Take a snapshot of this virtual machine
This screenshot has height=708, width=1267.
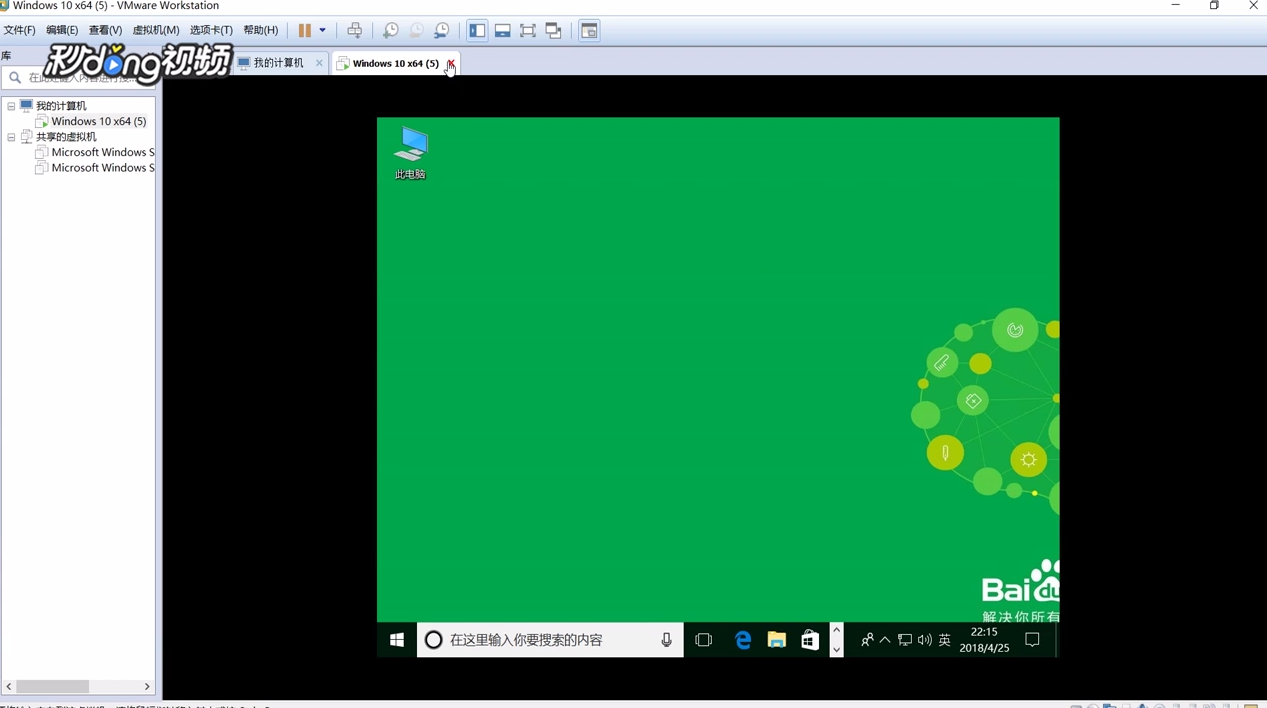coord(391,31)
